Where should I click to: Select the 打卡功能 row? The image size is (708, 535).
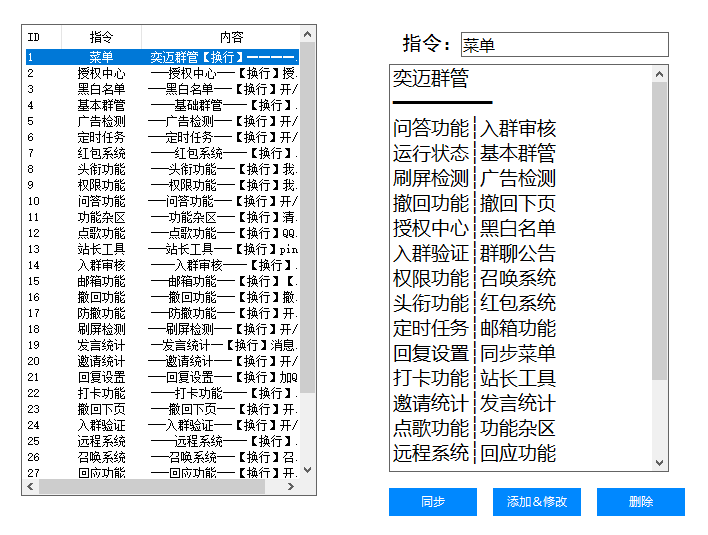tap(101, 393)
